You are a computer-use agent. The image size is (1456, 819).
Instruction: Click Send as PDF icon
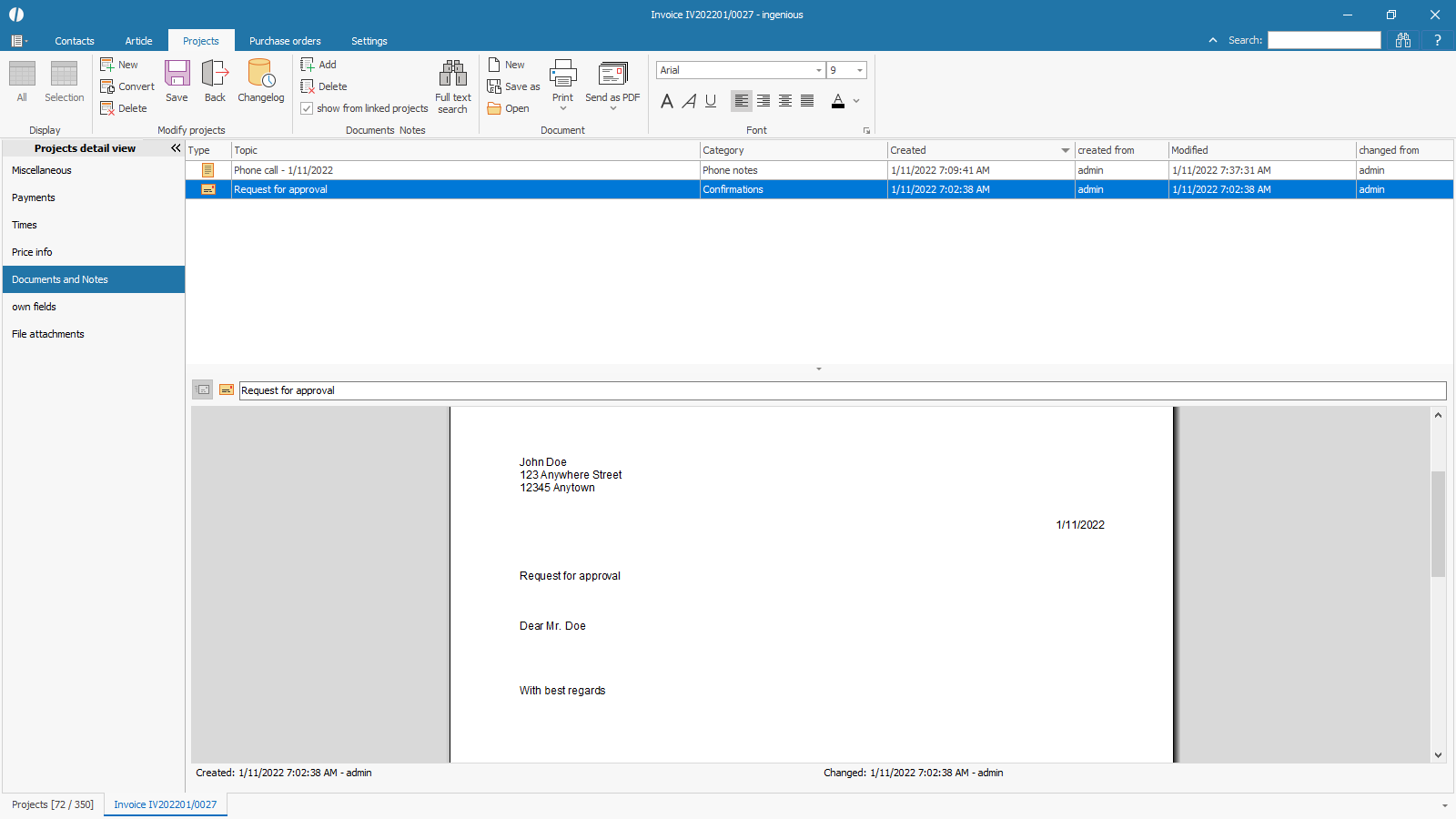(612, 78)
